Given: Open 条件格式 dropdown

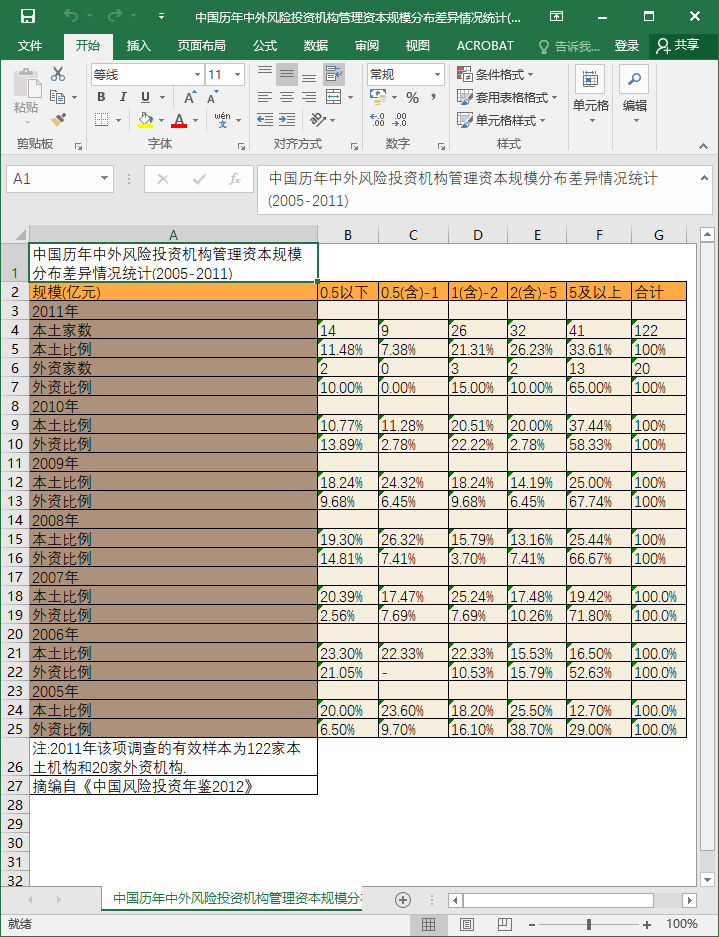Looking at the screenshot, I should point(495,74).
